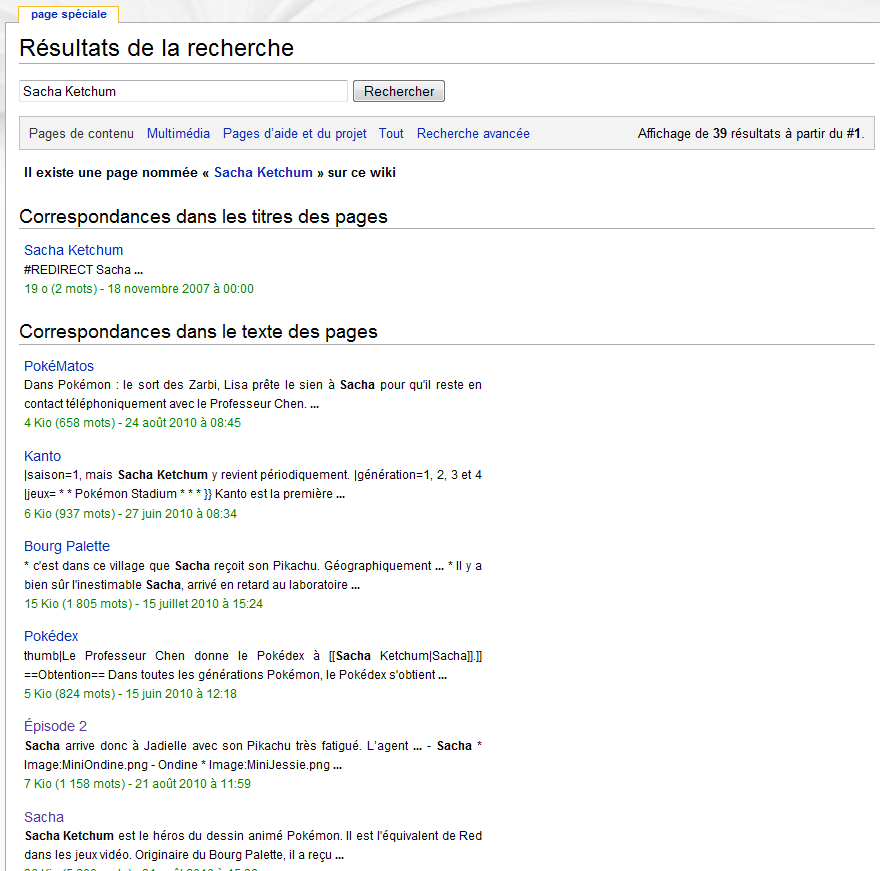Click the PokéMatos snippet 'Dans Pokémon : le sort des Zarbi'
Viewport: 880px width, 871px height.
pyautogui.click(x=253, y=395)
